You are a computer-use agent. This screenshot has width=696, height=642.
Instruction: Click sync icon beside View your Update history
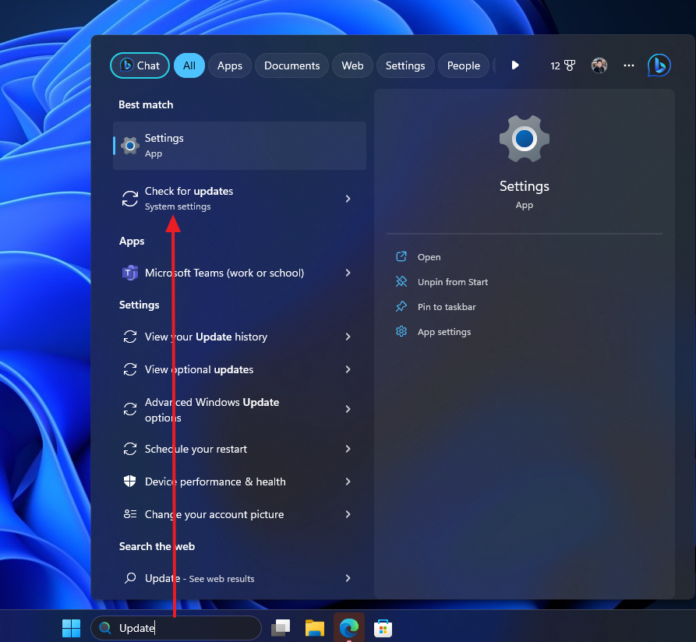(130, 337)
